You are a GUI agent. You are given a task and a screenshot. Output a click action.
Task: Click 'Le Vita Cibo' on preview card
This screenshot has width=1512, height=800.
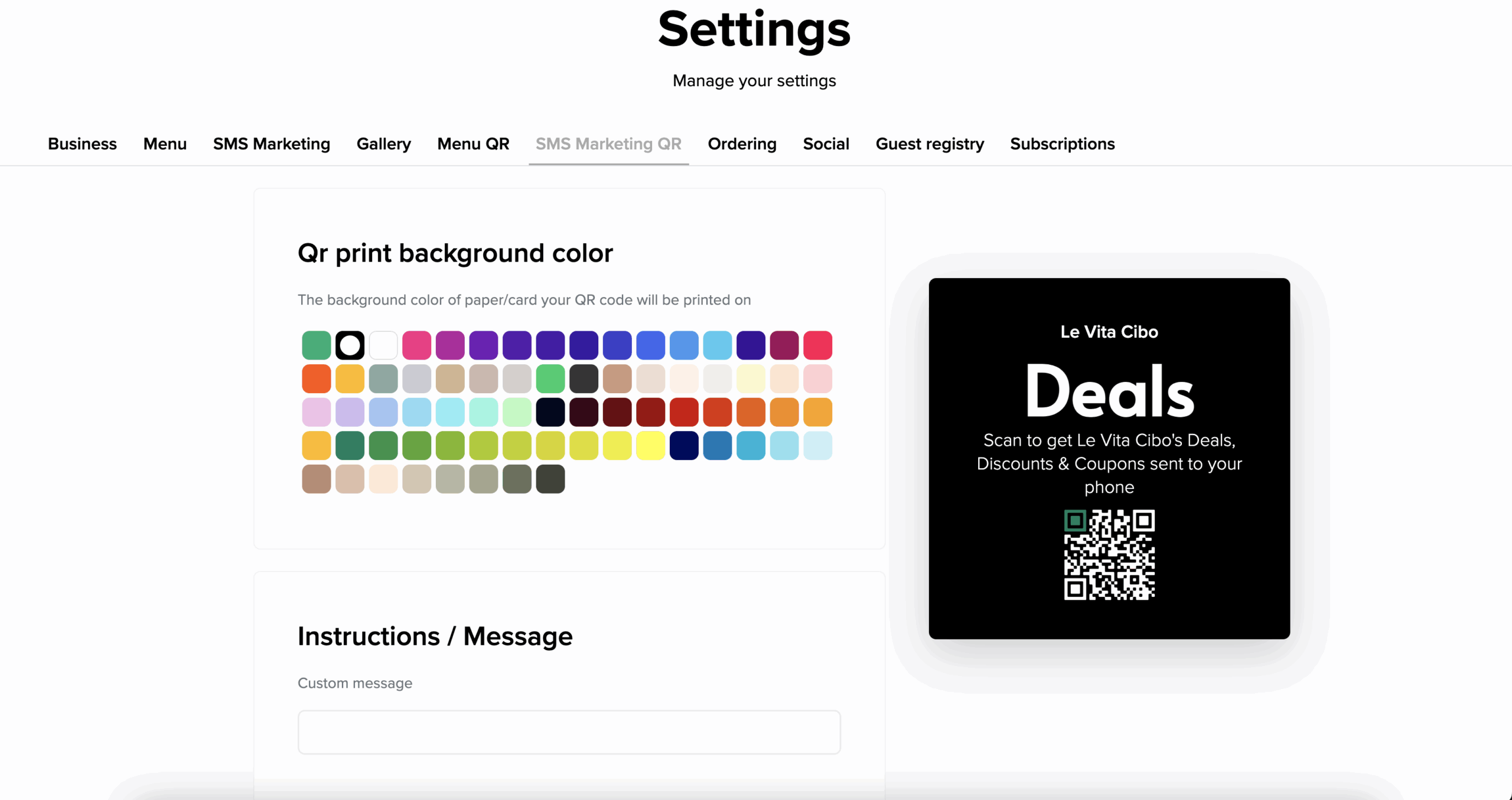[x=1109, y=332]
